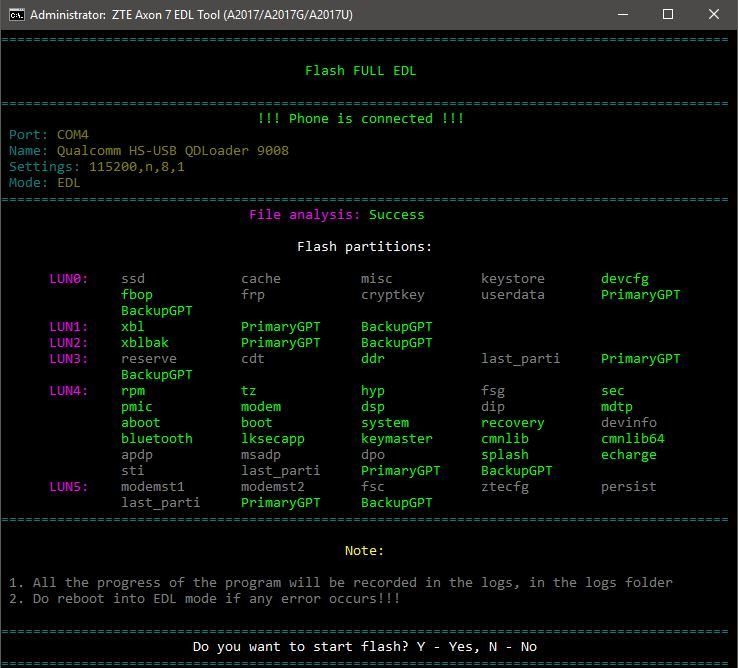Minimize the EDL Tool window
Viewport: 738px width, 668px height.
(x=623, y=15)
